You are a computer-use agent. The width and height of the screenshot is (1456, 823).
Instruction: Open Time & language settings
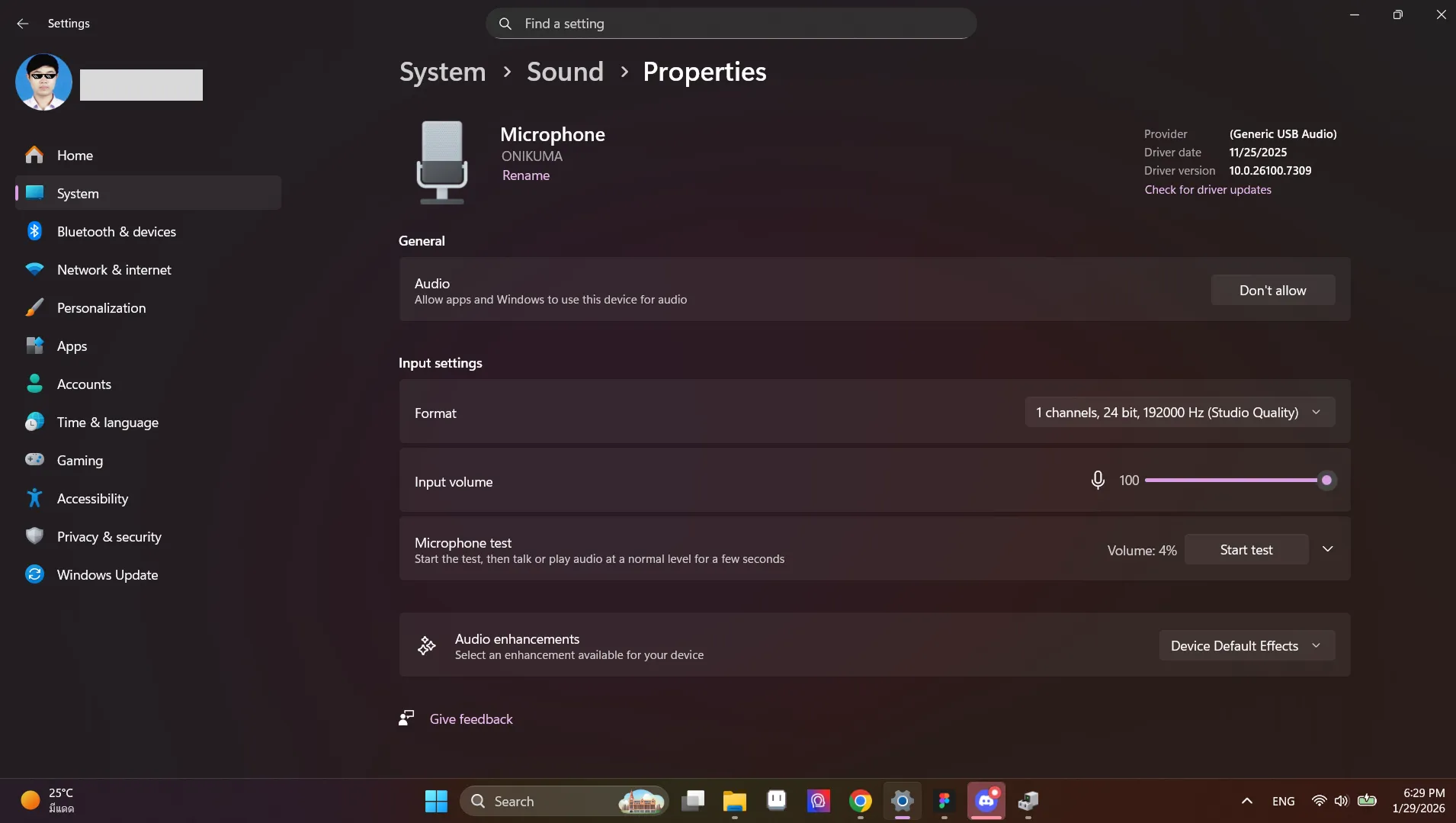point(148,422)
